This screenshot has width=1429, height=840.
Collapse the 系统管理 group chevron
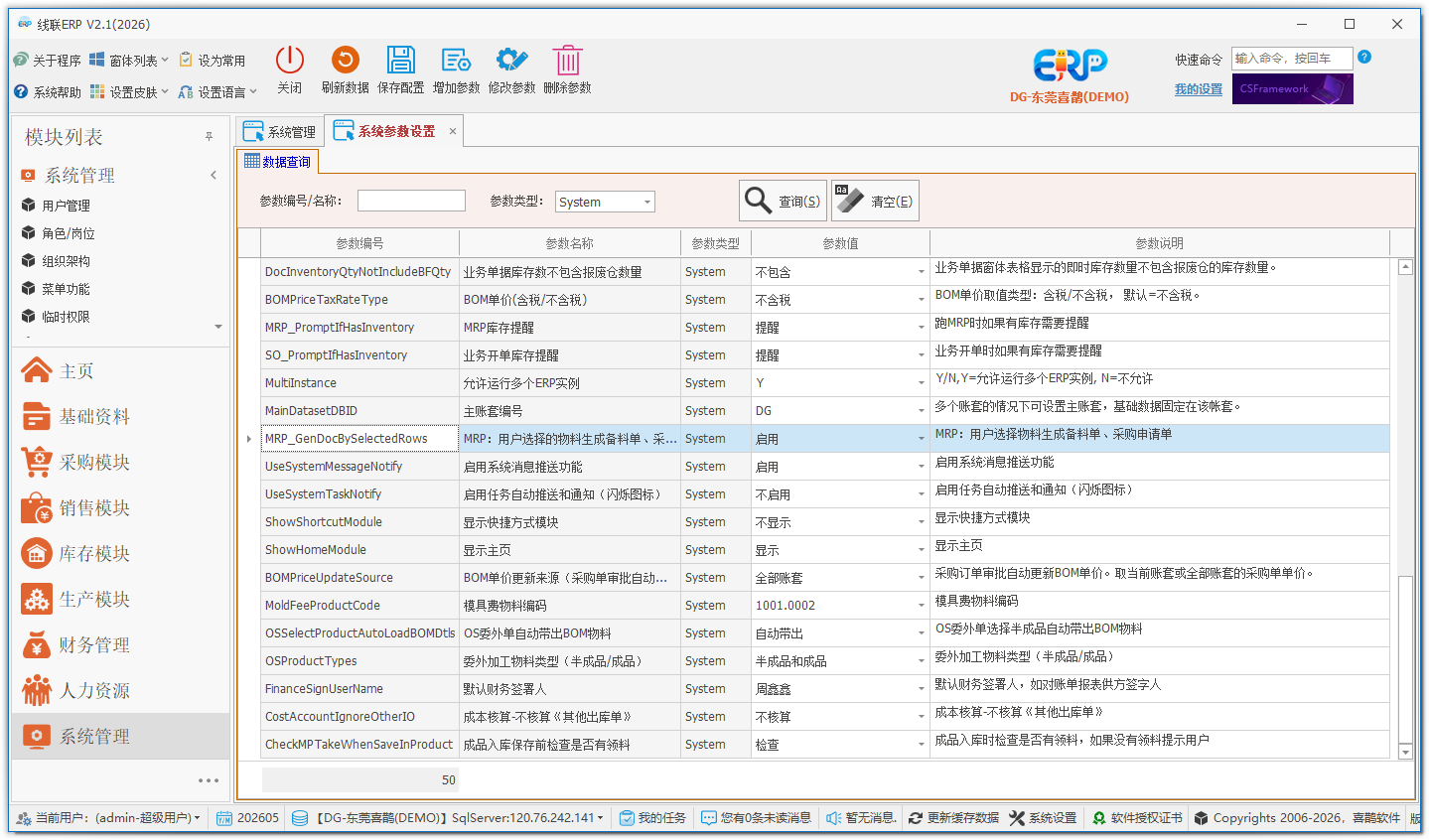click(214, 176)
